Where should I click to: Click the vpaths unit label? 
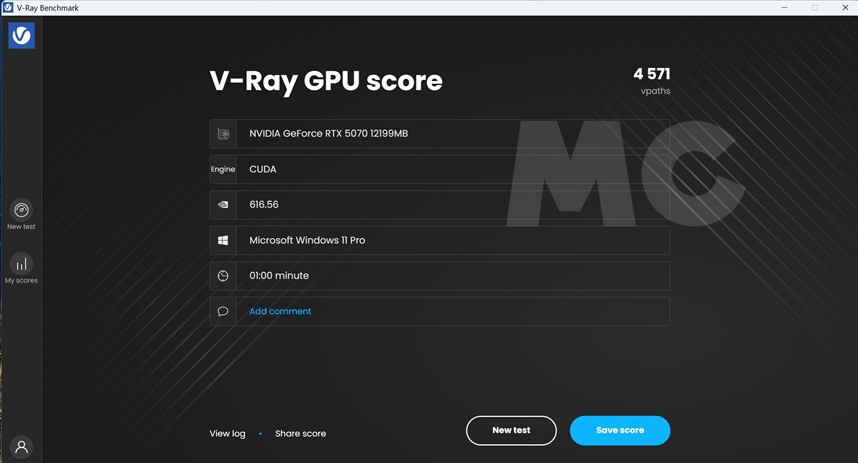656,91
